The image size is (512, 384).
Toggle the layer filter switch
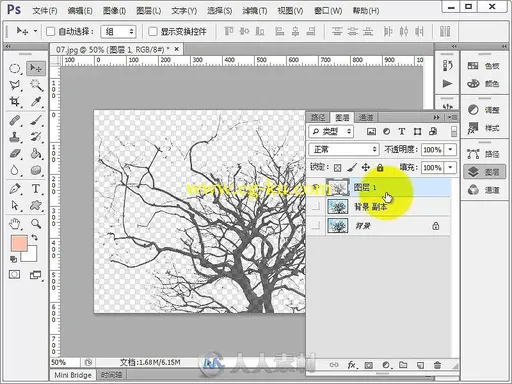pos(454,131)
